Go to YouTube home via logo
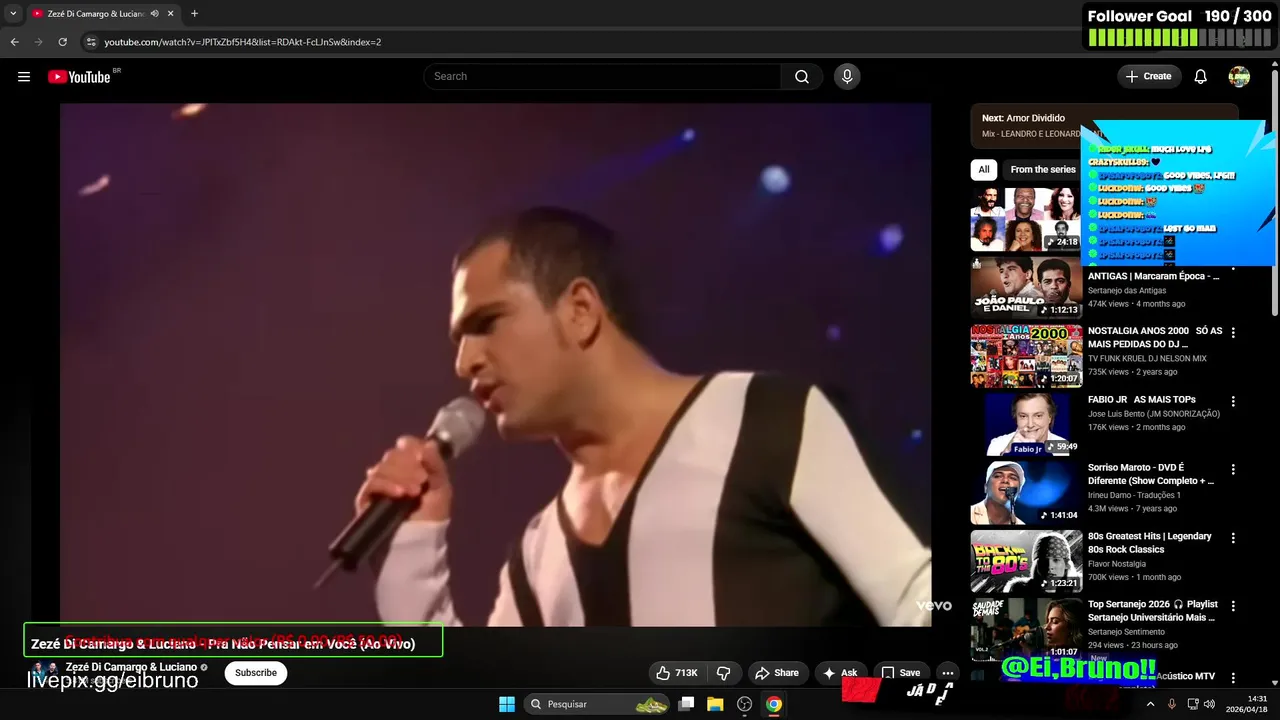This screenshot has width=1280, height=720. pos(79,77)
